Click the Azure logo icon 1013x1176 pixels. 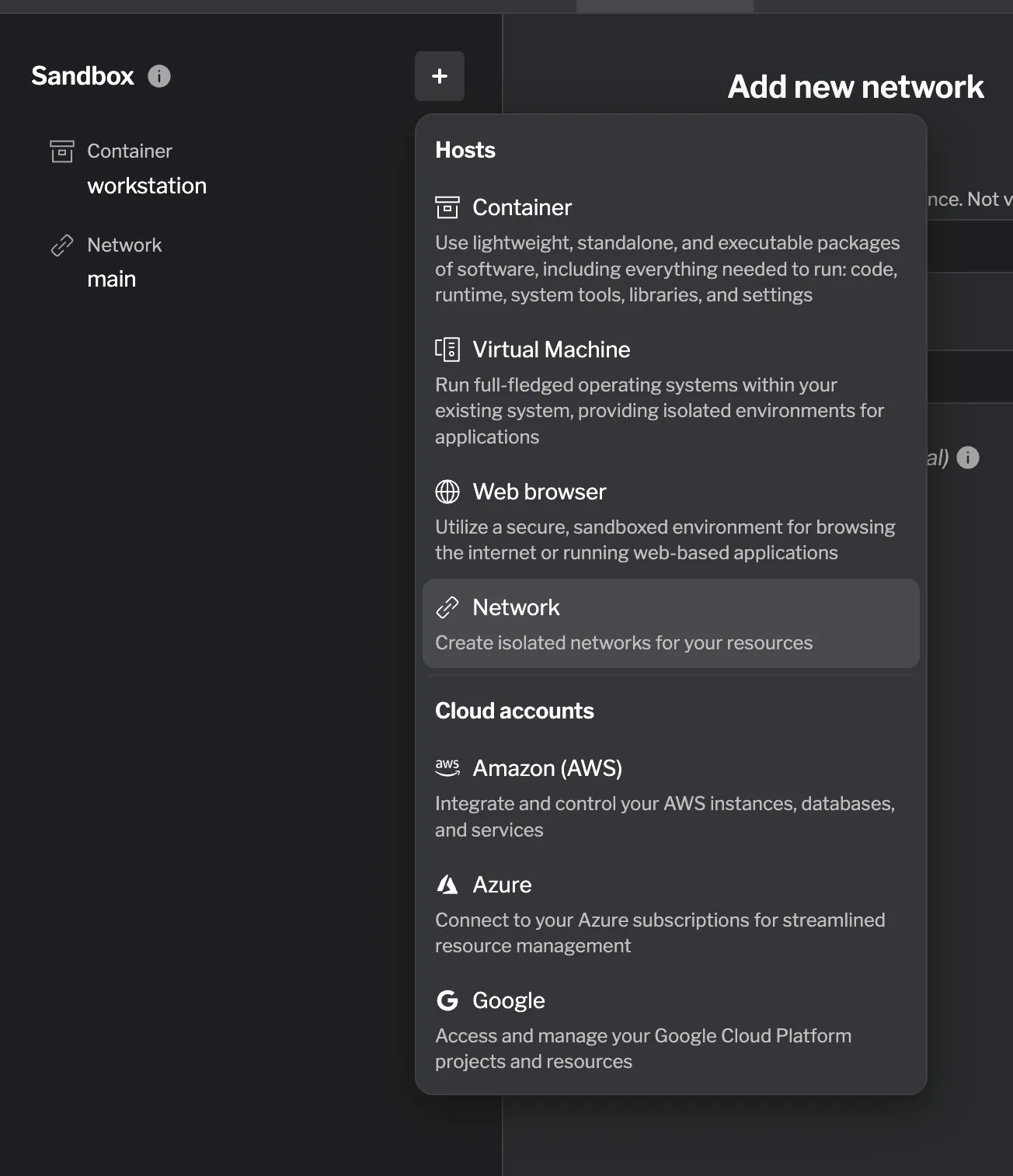pyautogui.click(x=447, y=884)
